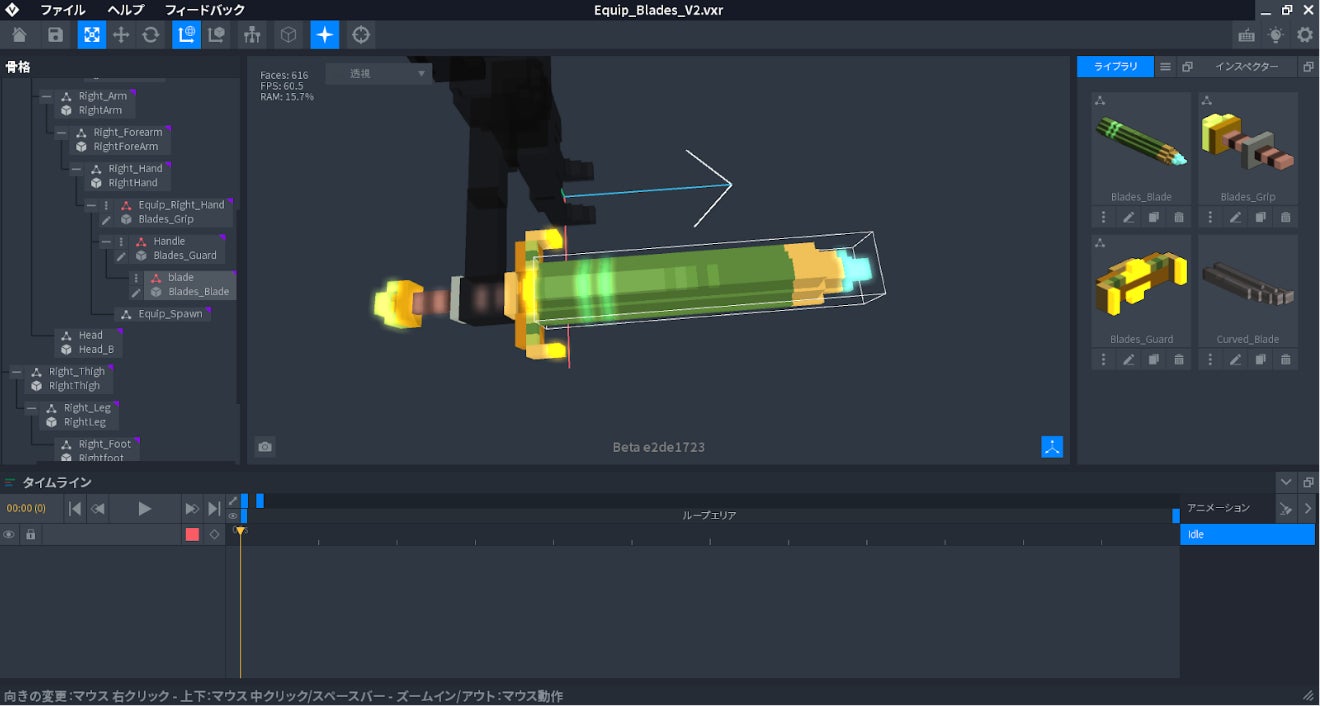Open the ファイル menu

62,10
